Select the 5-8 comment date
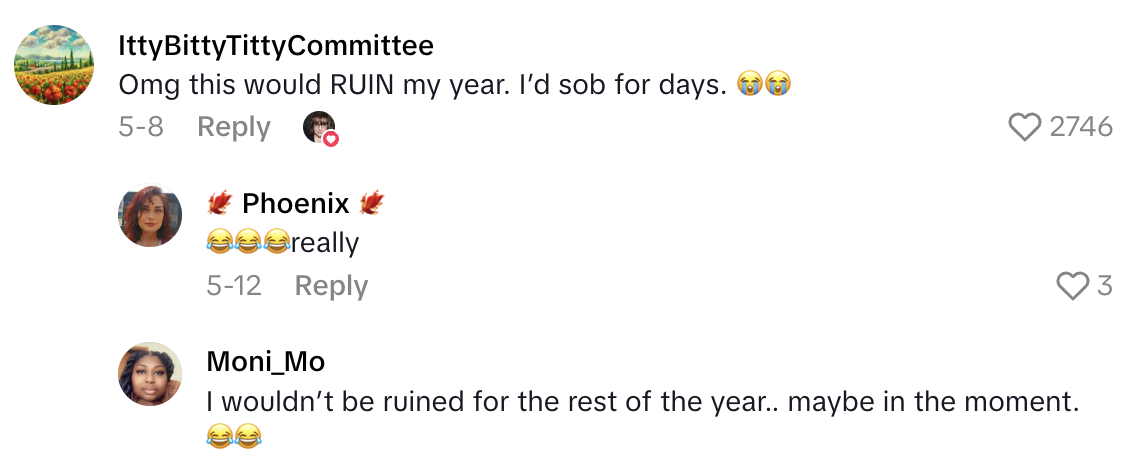1146x456 pixels. point(141,127)
